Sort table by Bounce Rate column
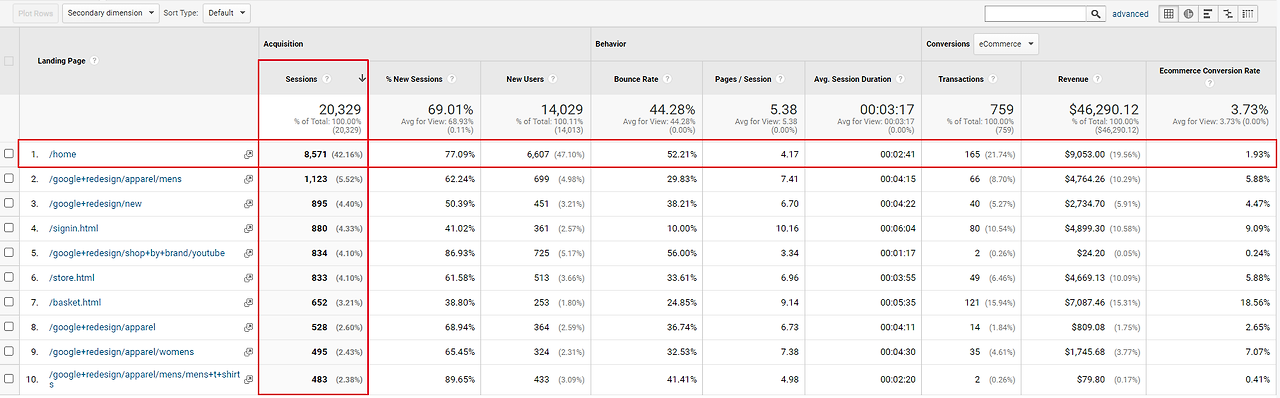Image resolution: width=1280 pixels, height=398 pixels. pos(636,79)
